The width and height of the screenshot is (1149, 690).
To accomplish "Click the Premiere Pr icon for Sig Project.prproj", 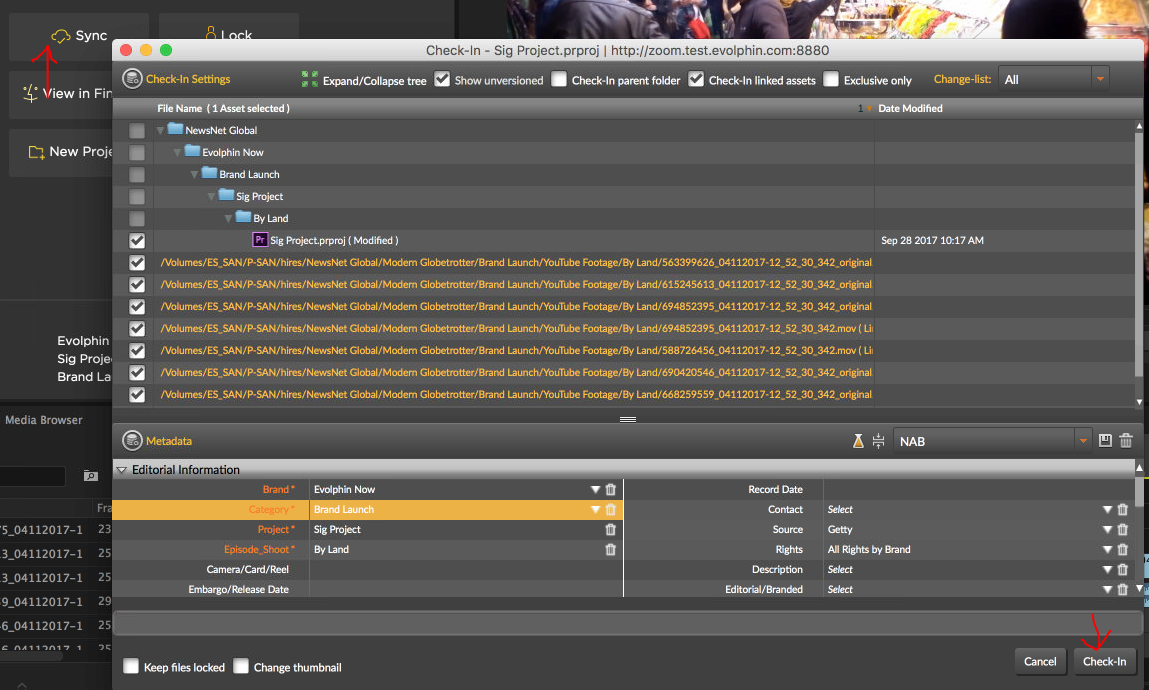I will [259, 240].
